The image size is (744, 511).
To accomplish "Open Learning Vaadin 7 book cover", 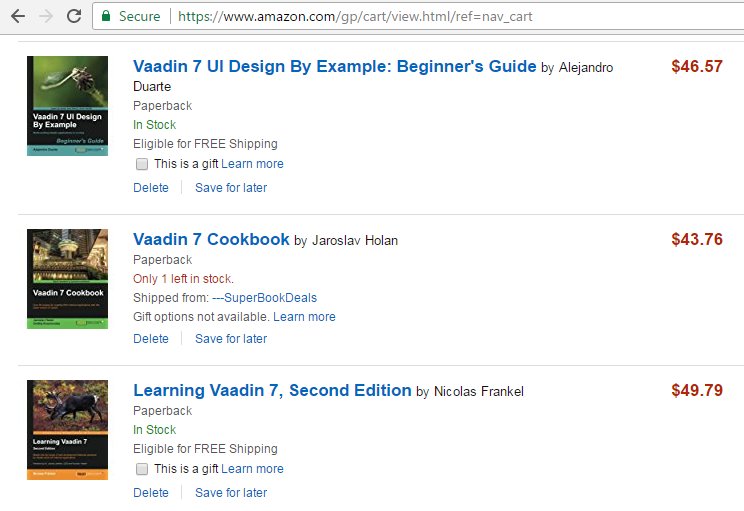I will 67,429.
